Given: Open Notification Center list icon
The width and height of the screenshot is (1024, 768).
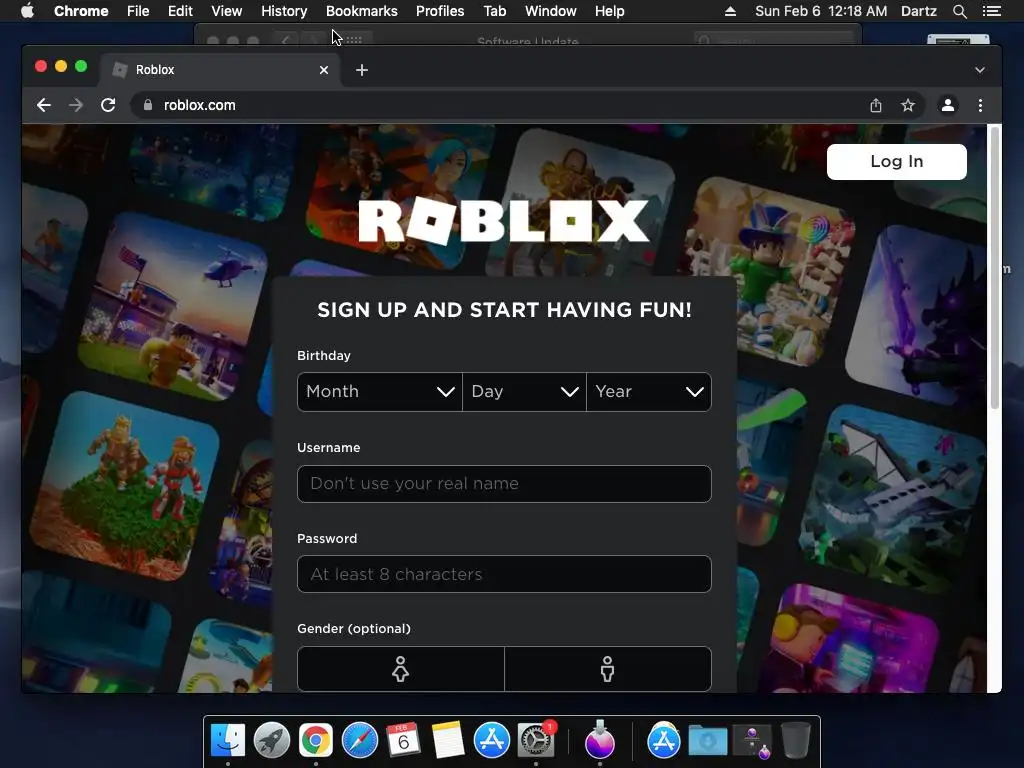Looking at the screenshot, I should pos(991,11).
